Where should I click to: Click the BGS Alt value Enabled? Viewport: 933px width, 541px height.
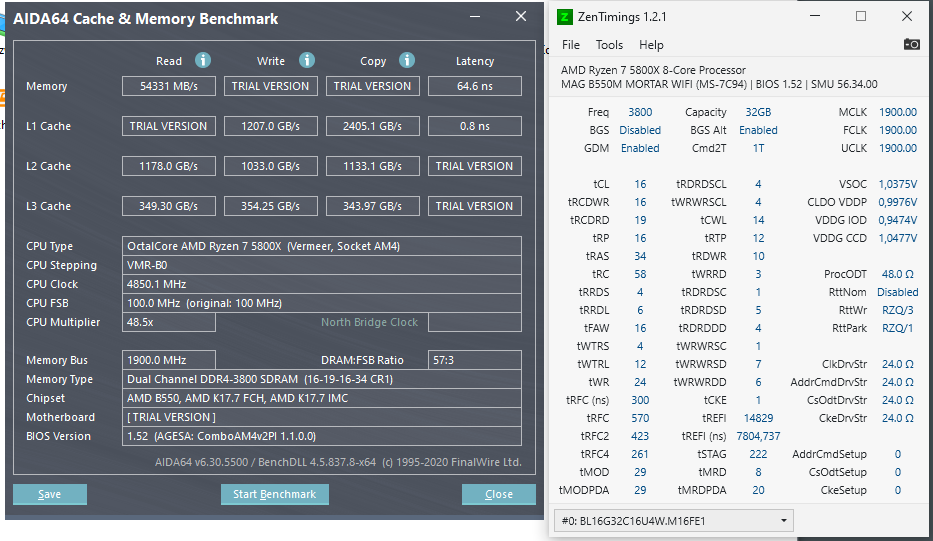pyautogui.click(x=758, y=130)
